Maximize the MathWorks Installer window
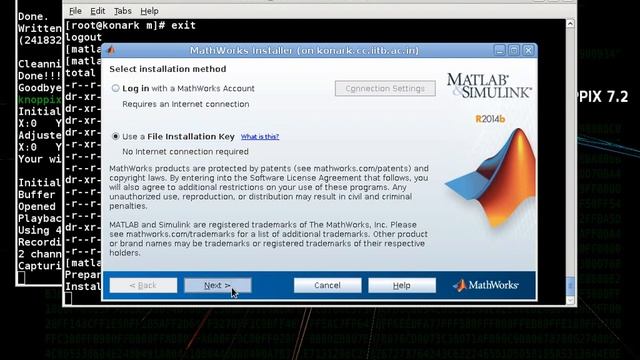The height and width of the screenshot is (360, 640). click(x=514, y=50)
